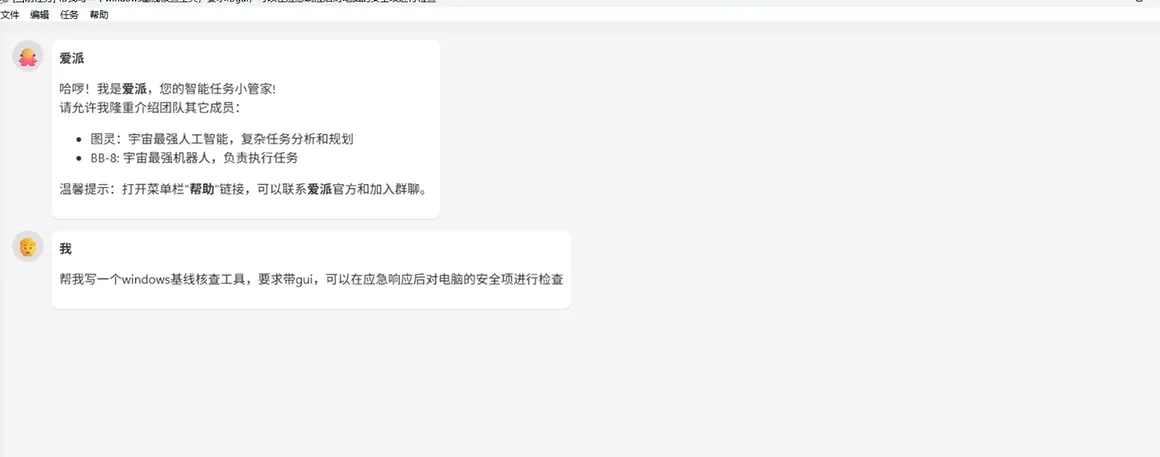Click the user face avatar icon

click(27, 246)
